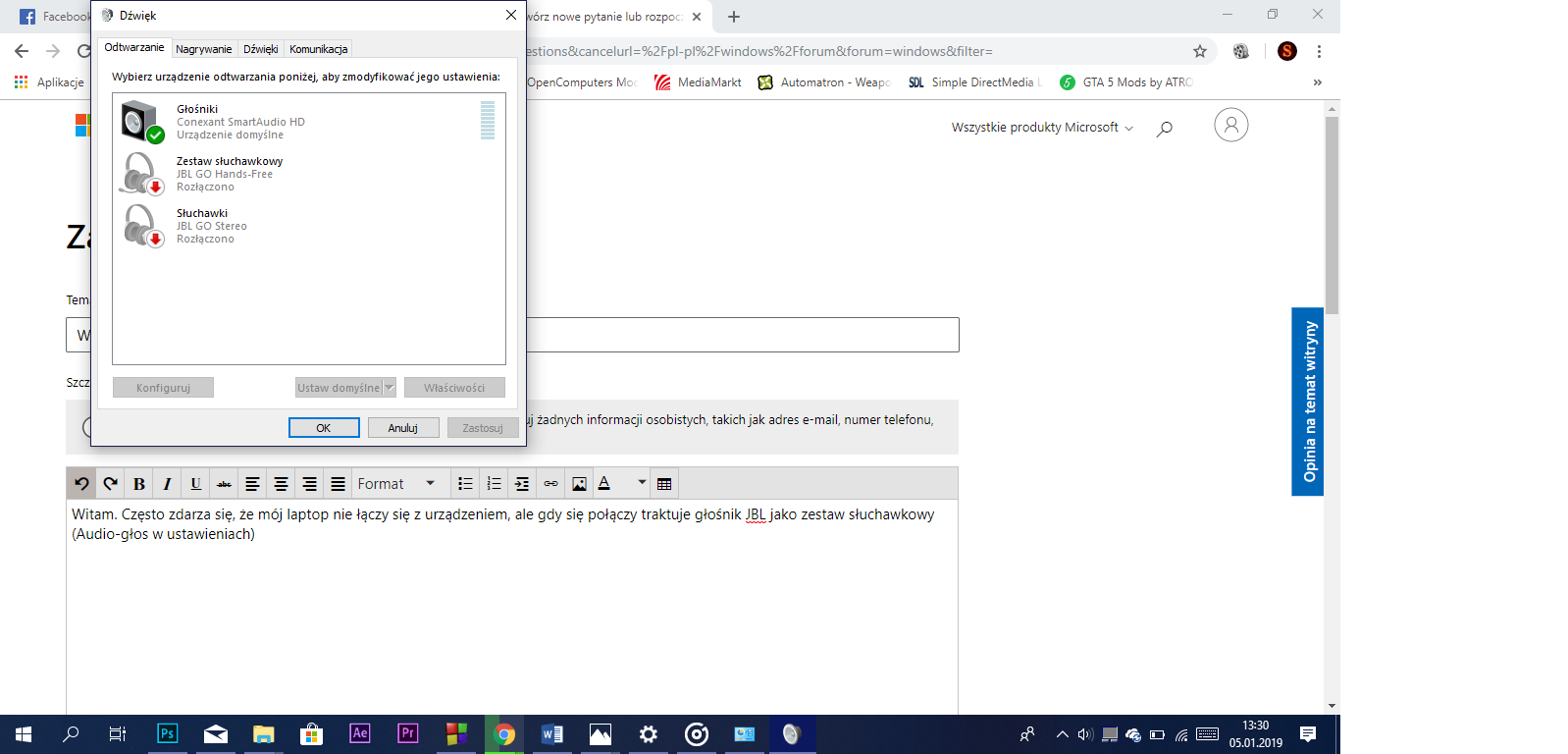The width and height of the screenshot is (1568, 754).
Task: Open the Action Center notifications
Action: pos(1308,733)
